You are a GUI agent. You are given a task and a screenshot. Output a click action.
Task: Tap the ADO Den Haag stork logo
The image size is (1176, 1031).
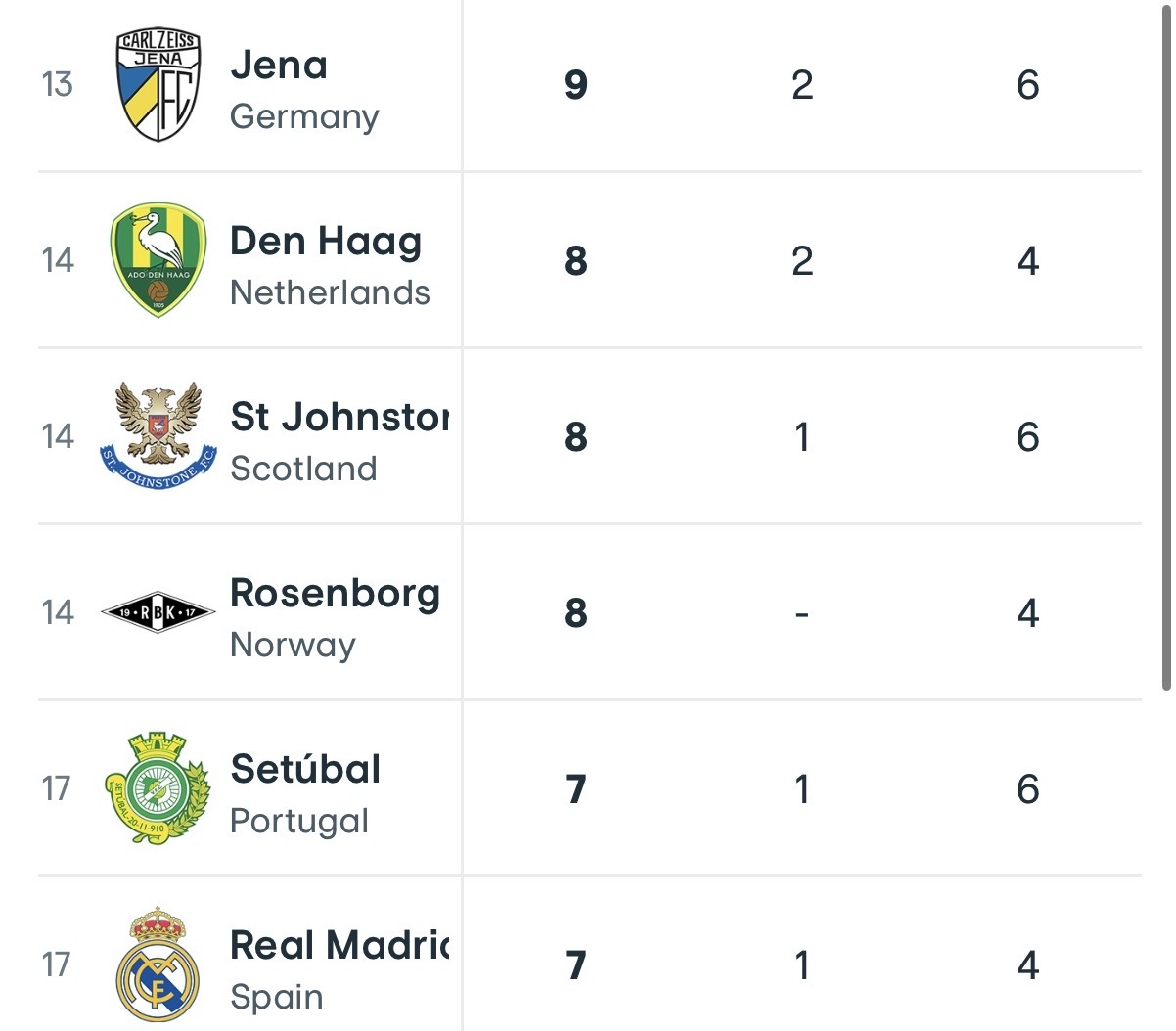158,260
